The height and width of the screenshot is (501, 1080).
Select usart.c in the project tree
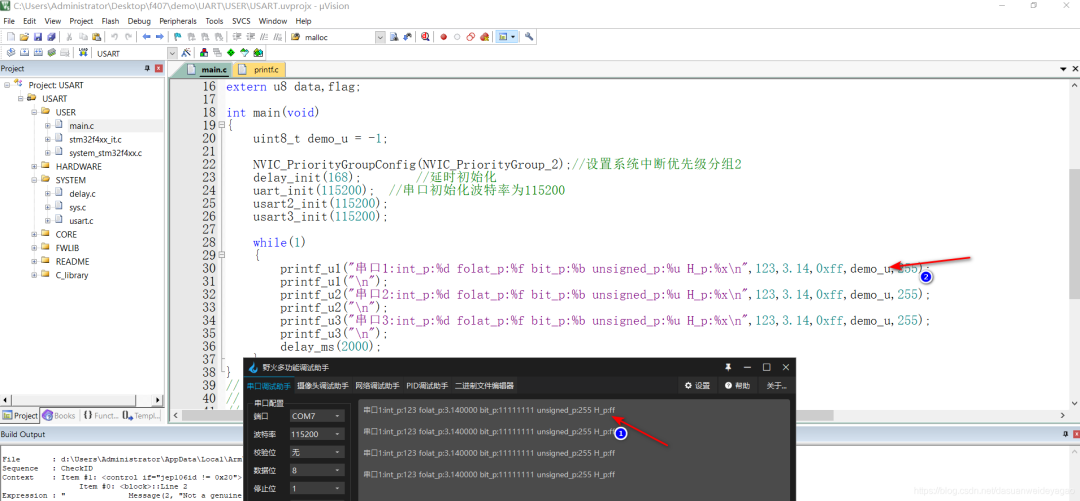tap(81, 221)
